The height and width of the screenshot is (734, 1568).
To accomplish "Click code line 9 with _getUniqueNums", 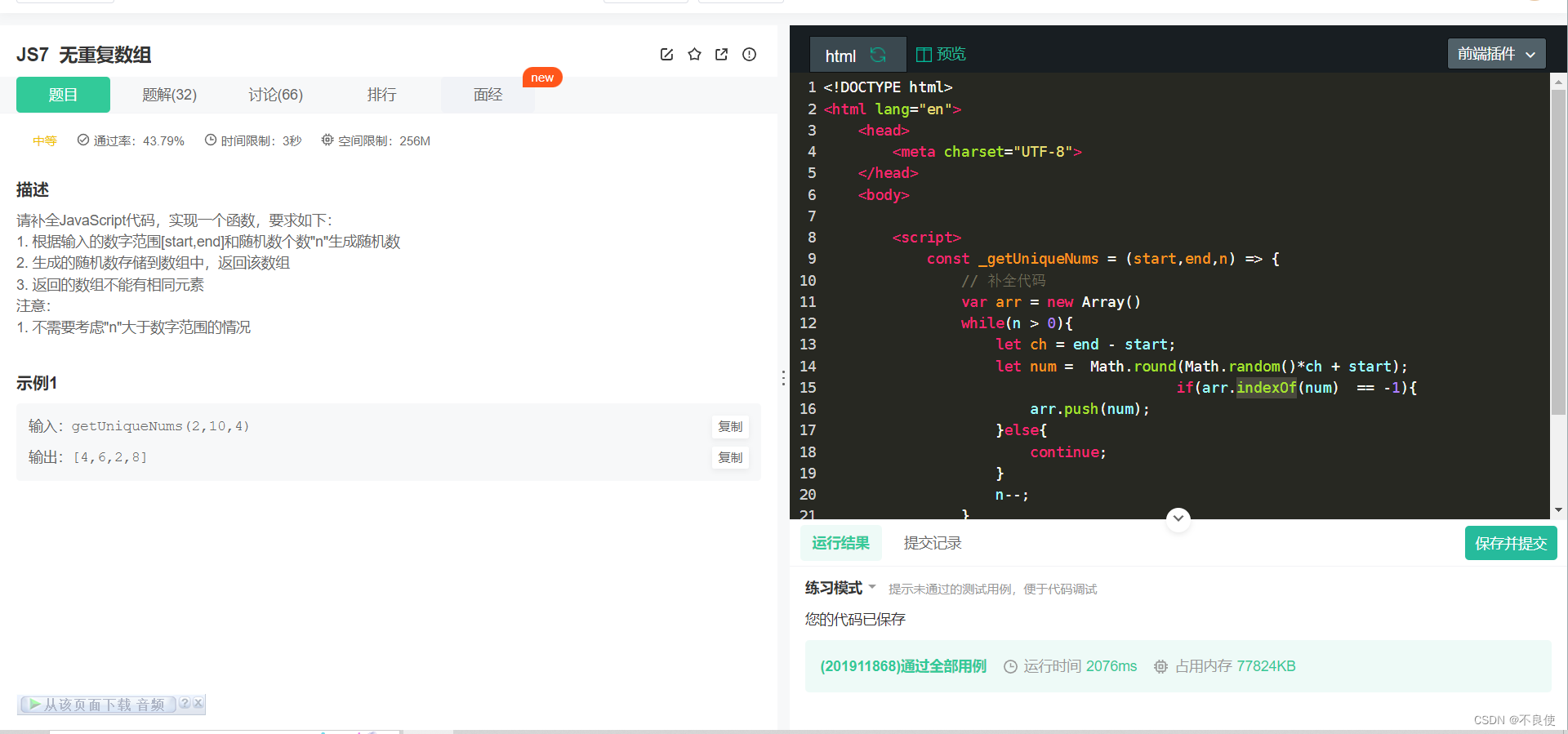I will click(x=1102, y=259).
